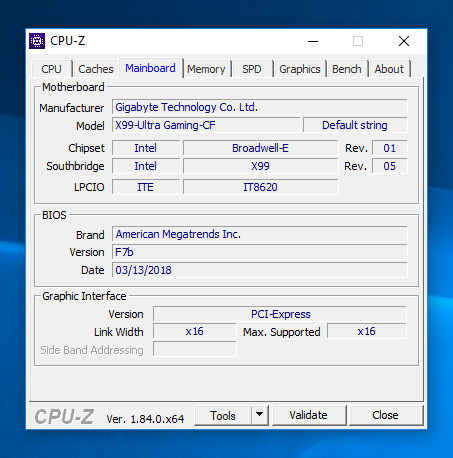Click the Chipset Rev. value 01
The width and height of the screenshot is (453, 458).
coord(389,148)
